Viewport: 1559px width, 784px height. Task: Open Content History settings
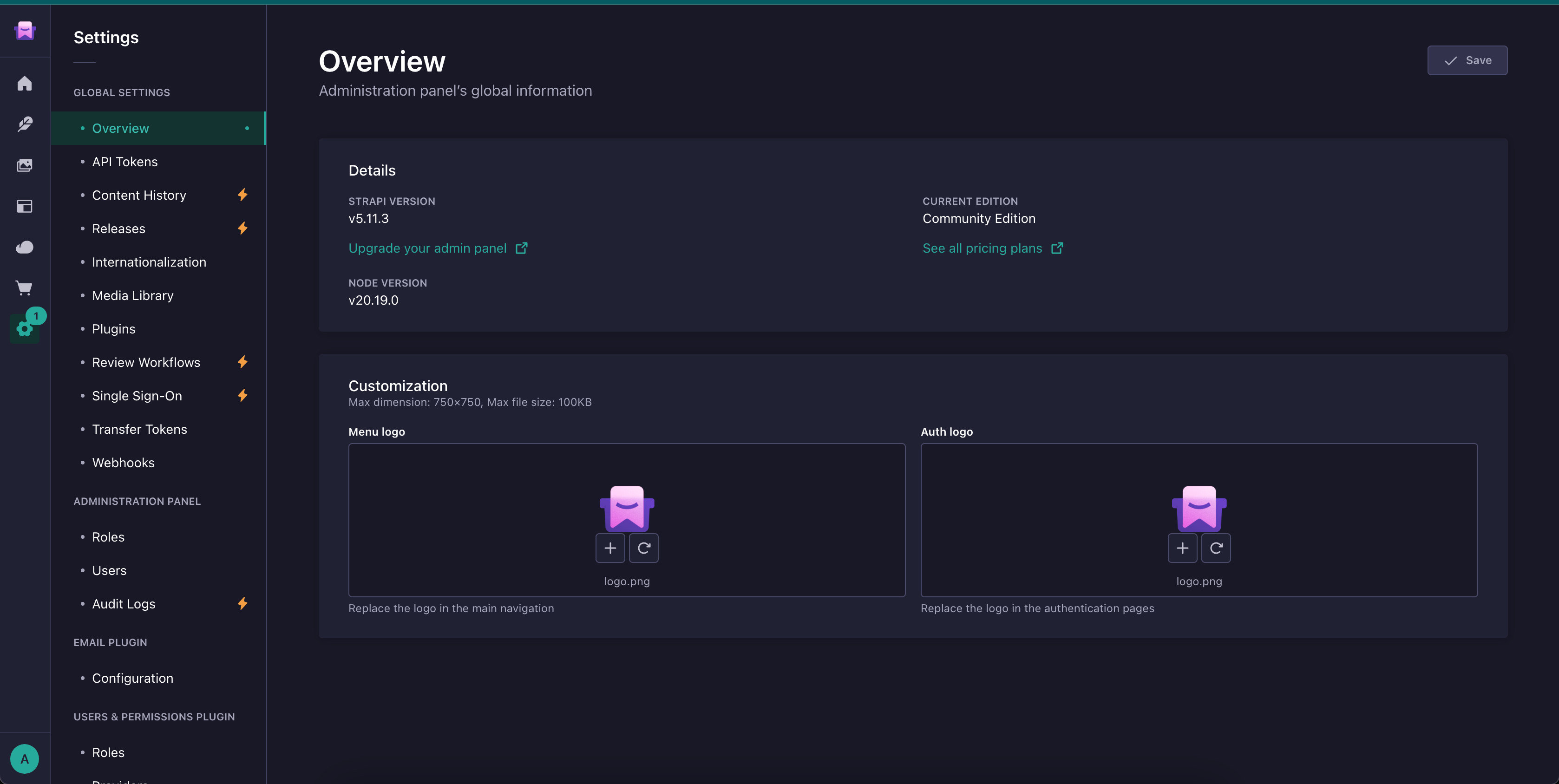pos(158,195)
